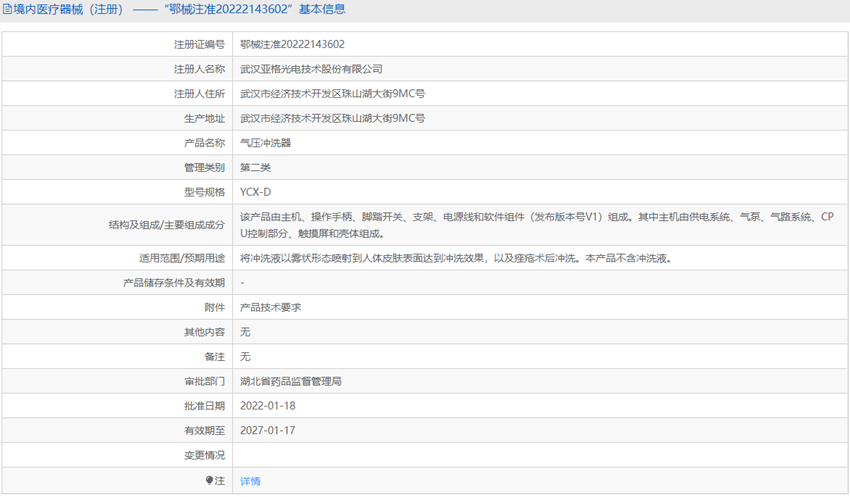This screenshot has width=850, height=497.
Task: Click the 适用范围/预期用途 label
Action: (x=182, y=259)
